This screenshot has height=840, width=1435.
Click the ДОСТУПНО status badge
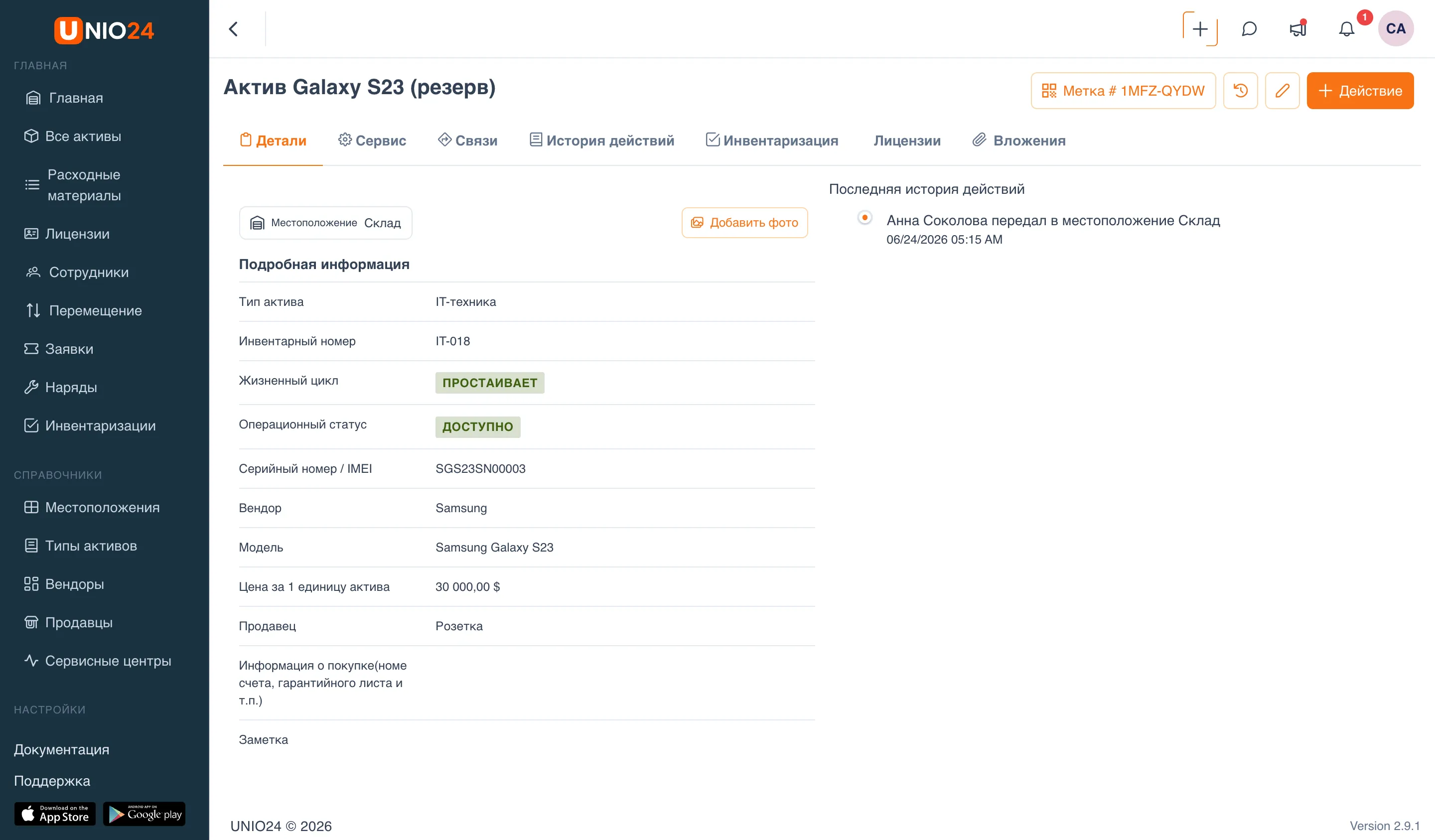[477, 426]
